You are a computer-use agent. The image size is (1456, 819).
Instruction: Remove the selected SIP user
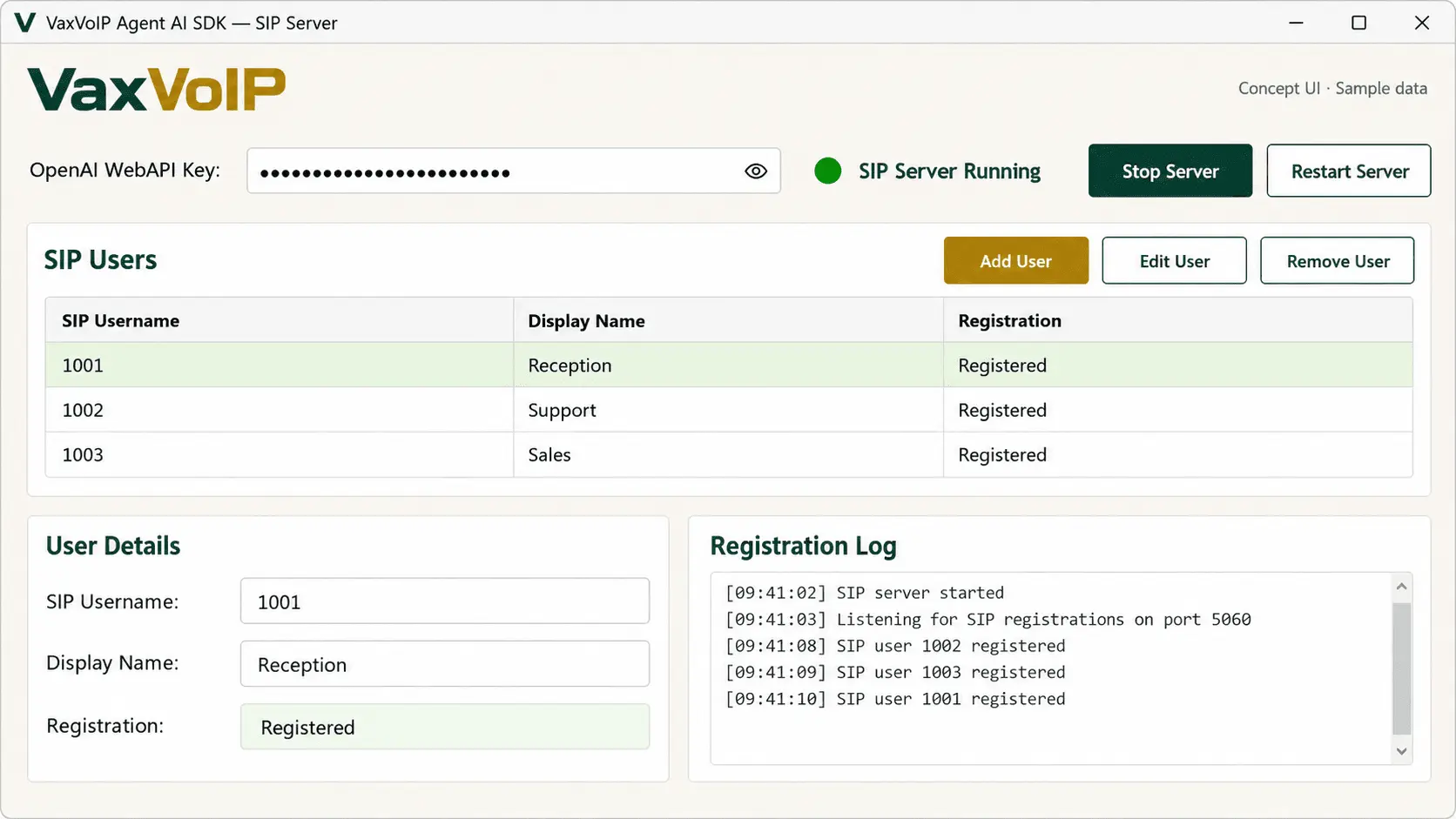[1338, 260]
